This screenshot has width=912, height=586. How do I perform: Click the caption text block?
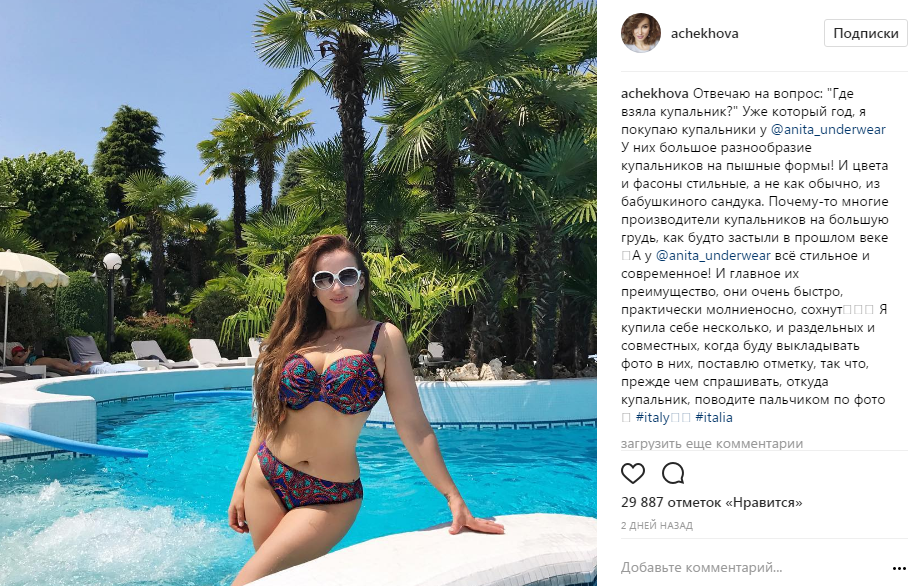[754, 256]
